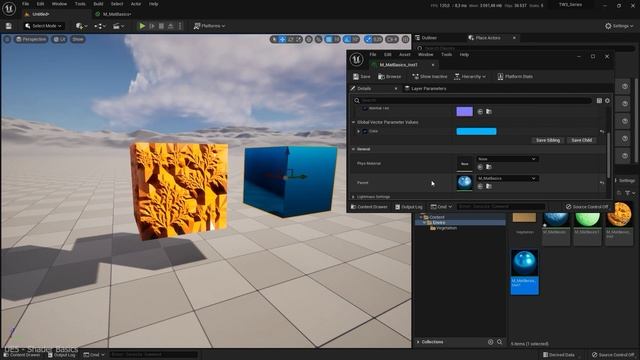Click Content Drawer in material instance window
640x360 pixels.
[x=369, y=207]
